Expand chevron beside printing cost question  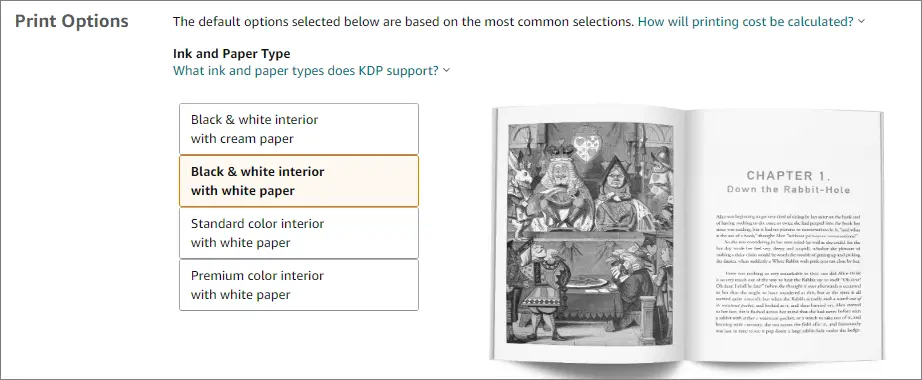[x=861, y=22]
